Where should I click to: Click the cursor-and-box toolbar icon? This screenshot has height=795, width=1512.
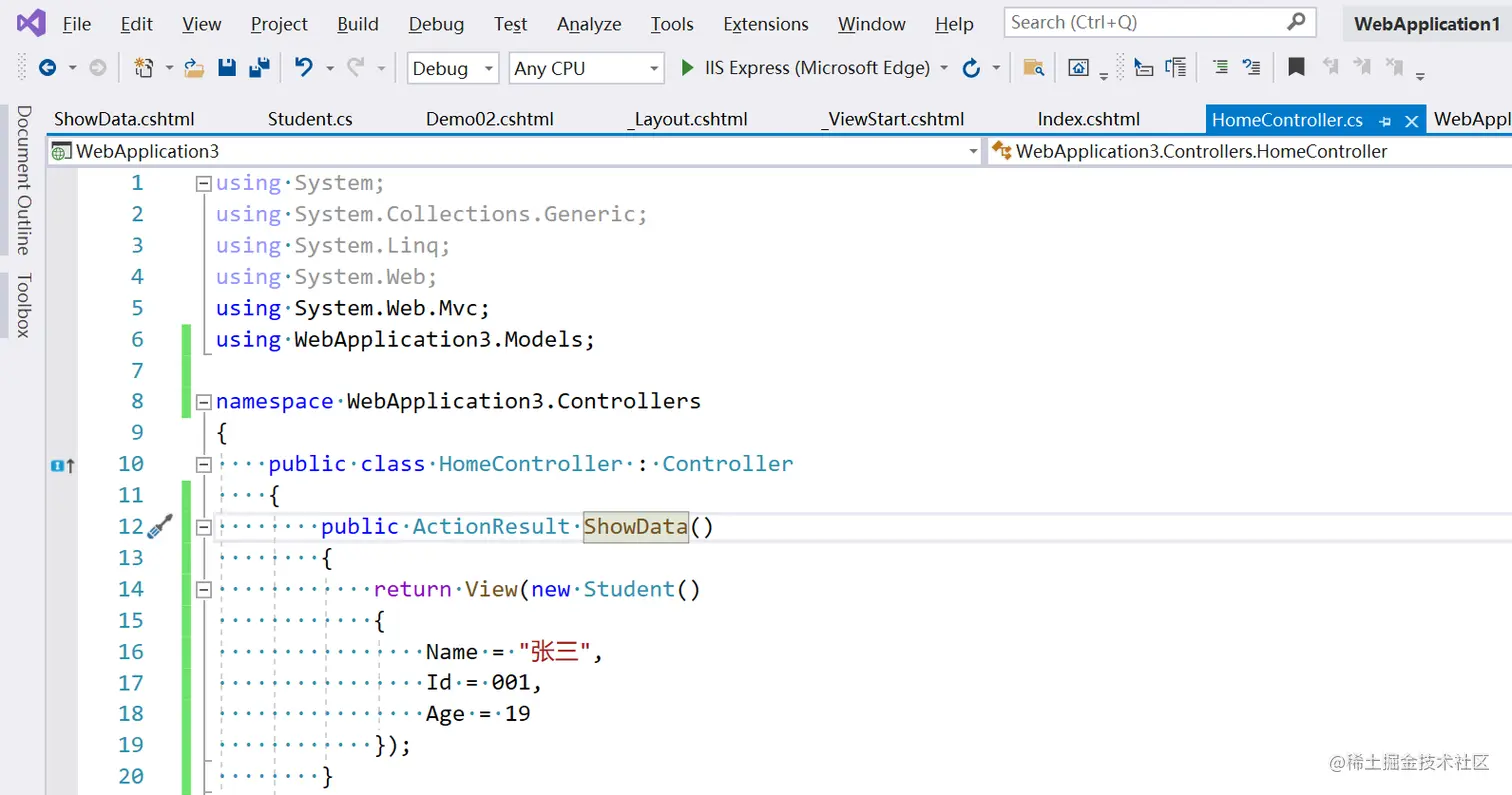coord(1143,68)
